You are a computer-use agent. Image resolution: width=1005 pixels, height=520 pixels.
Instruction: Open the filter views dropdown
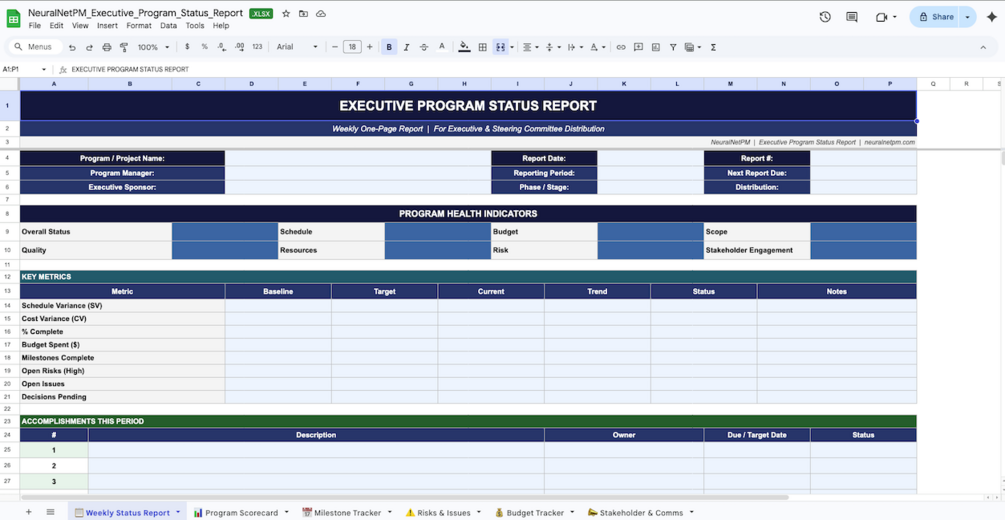click(693, 47)
